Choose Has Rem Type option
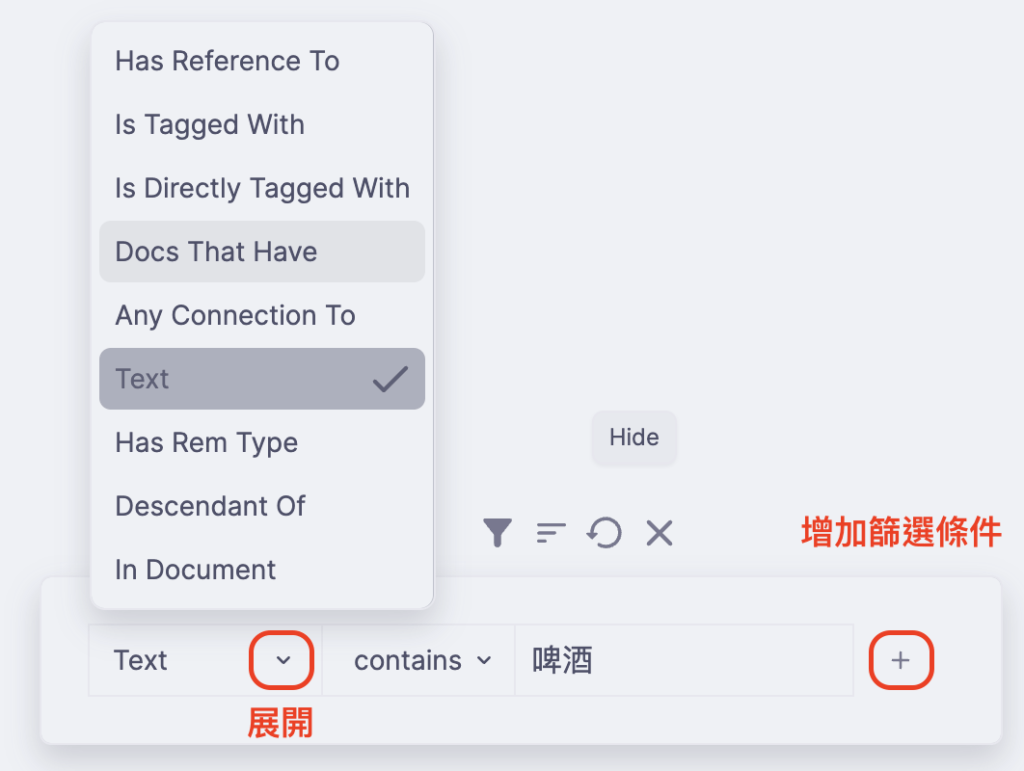 (206, 442)
